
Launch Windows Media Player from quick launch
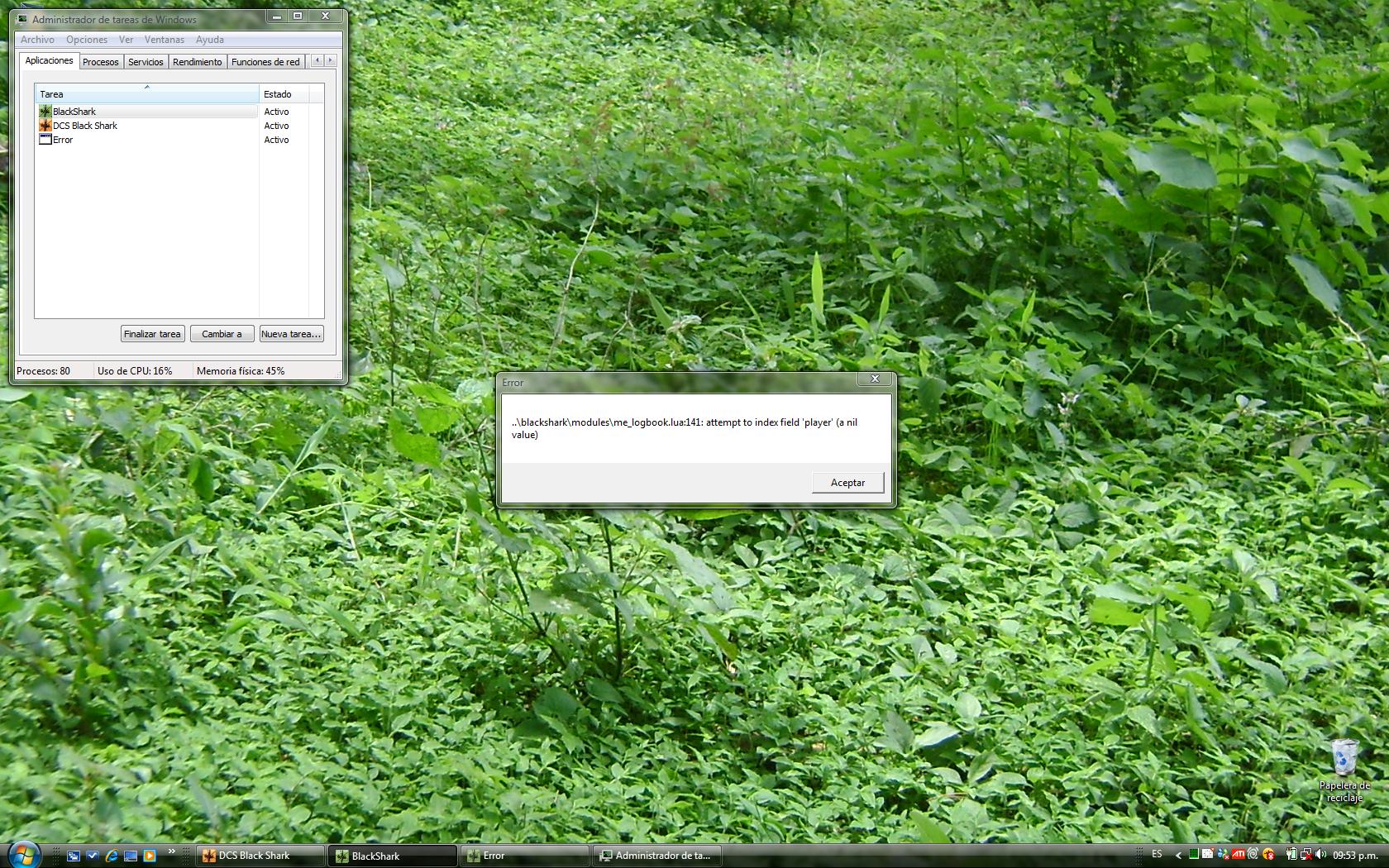(150, 856)
